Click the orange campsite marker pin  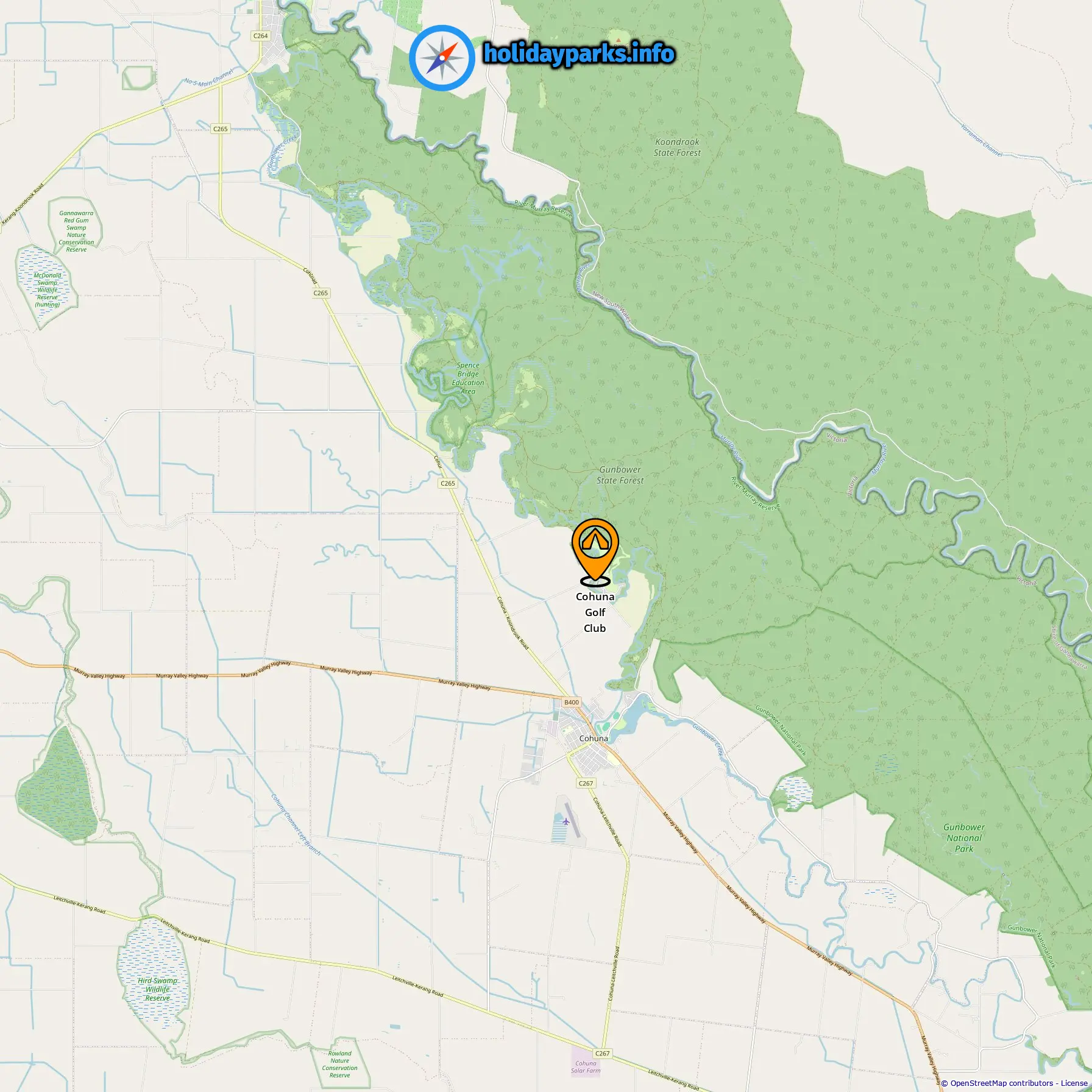coord(595,551)
